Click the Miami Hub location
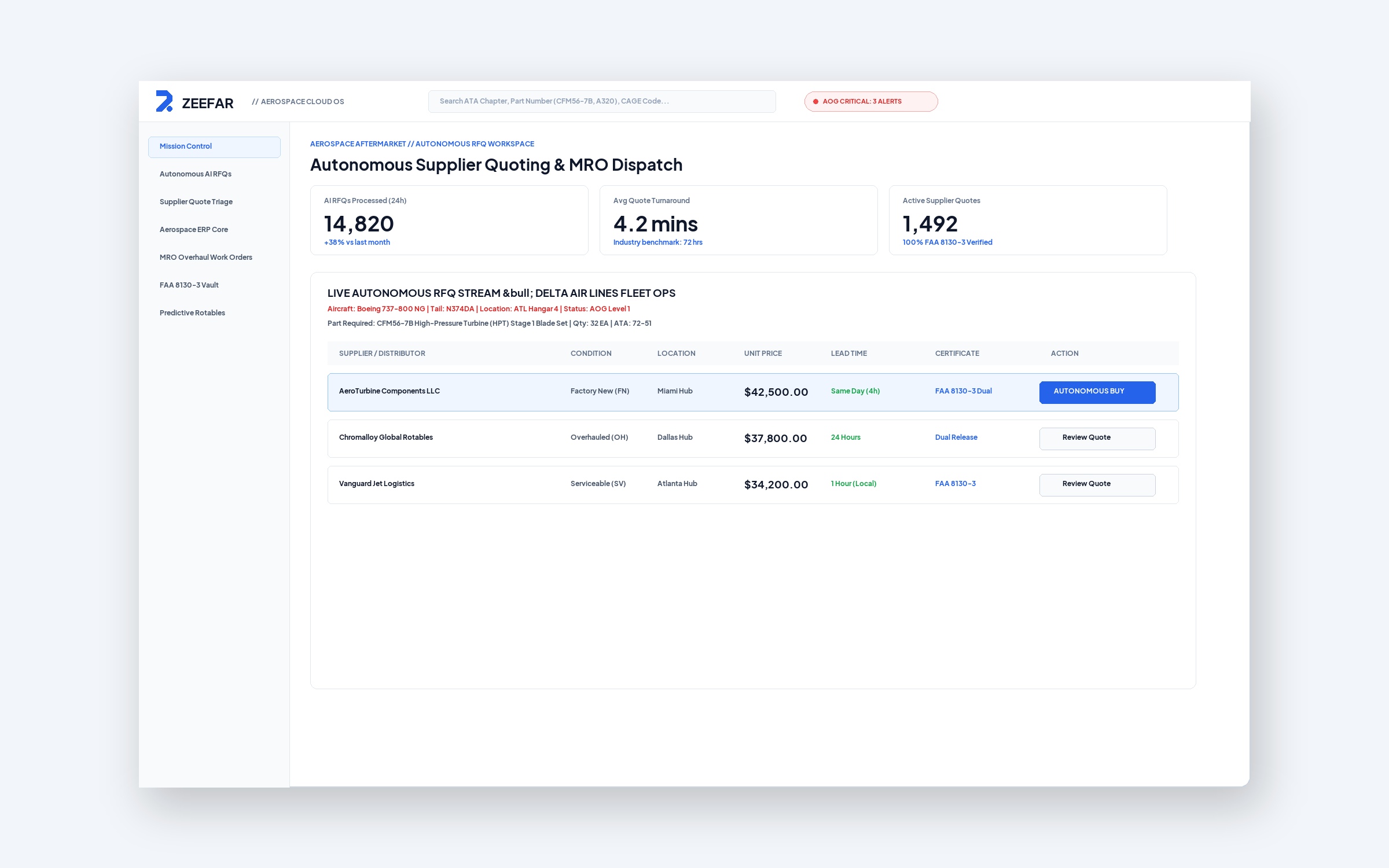 [675, 391]
